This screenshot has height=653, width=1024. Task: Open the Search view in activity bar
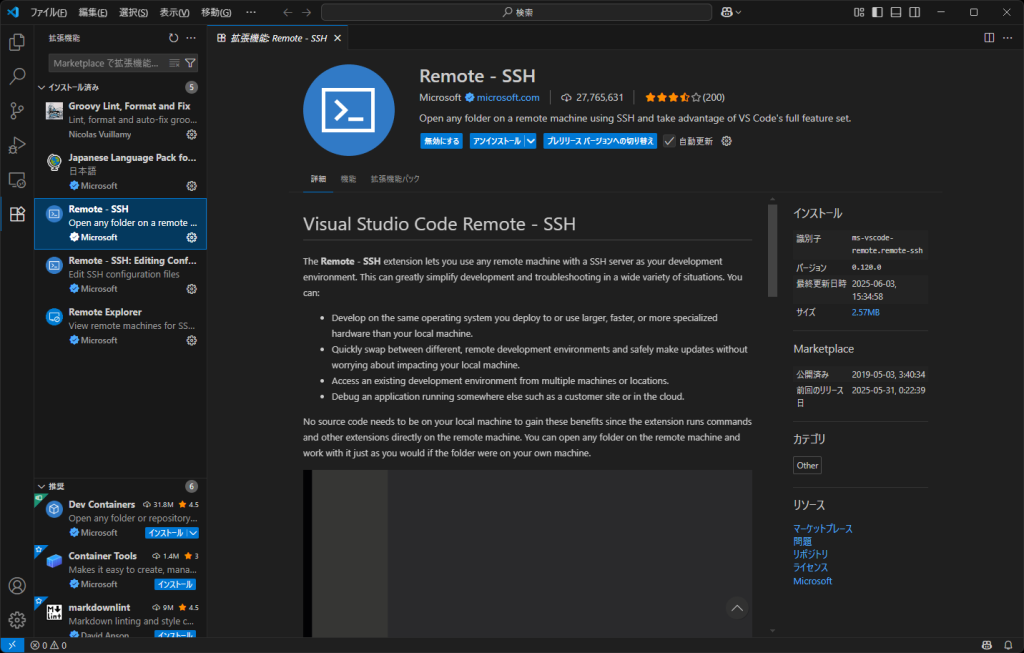[x=17, y=76]
